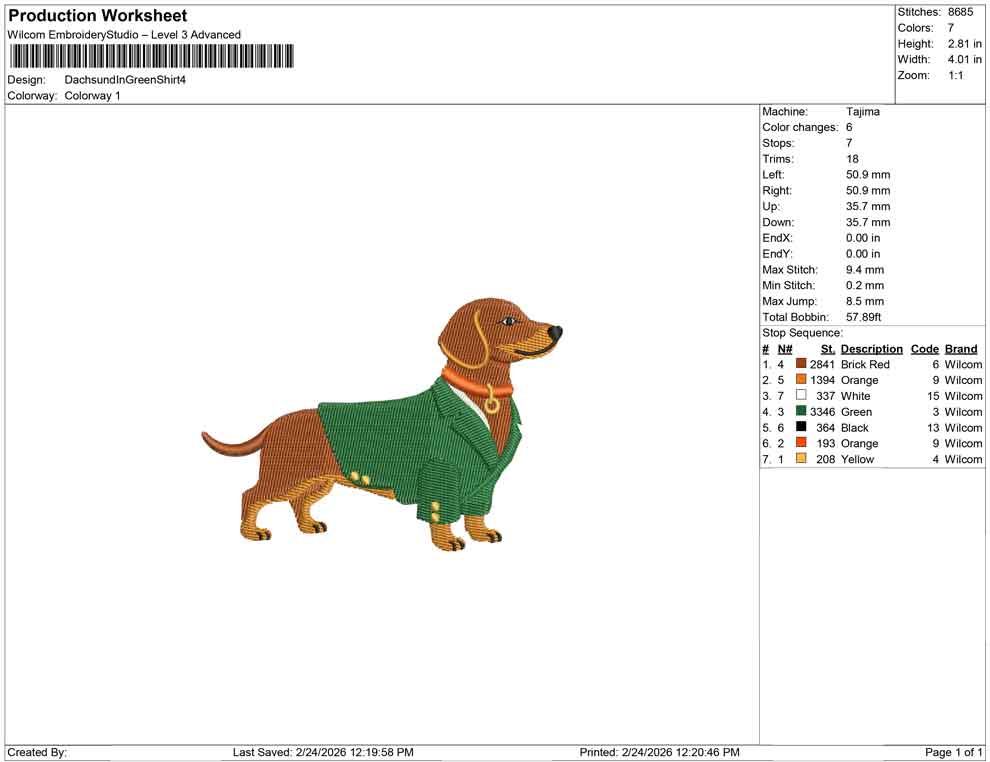
Task: Click the White color swatch for stop 3
Action: [799, 396]
